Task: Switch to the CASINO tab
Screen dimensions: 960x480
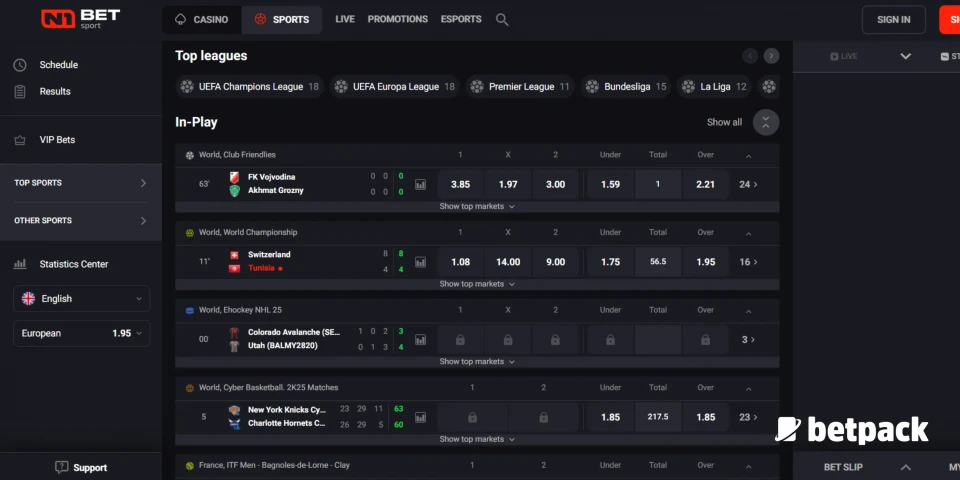Action: click(x=201, y=20)
